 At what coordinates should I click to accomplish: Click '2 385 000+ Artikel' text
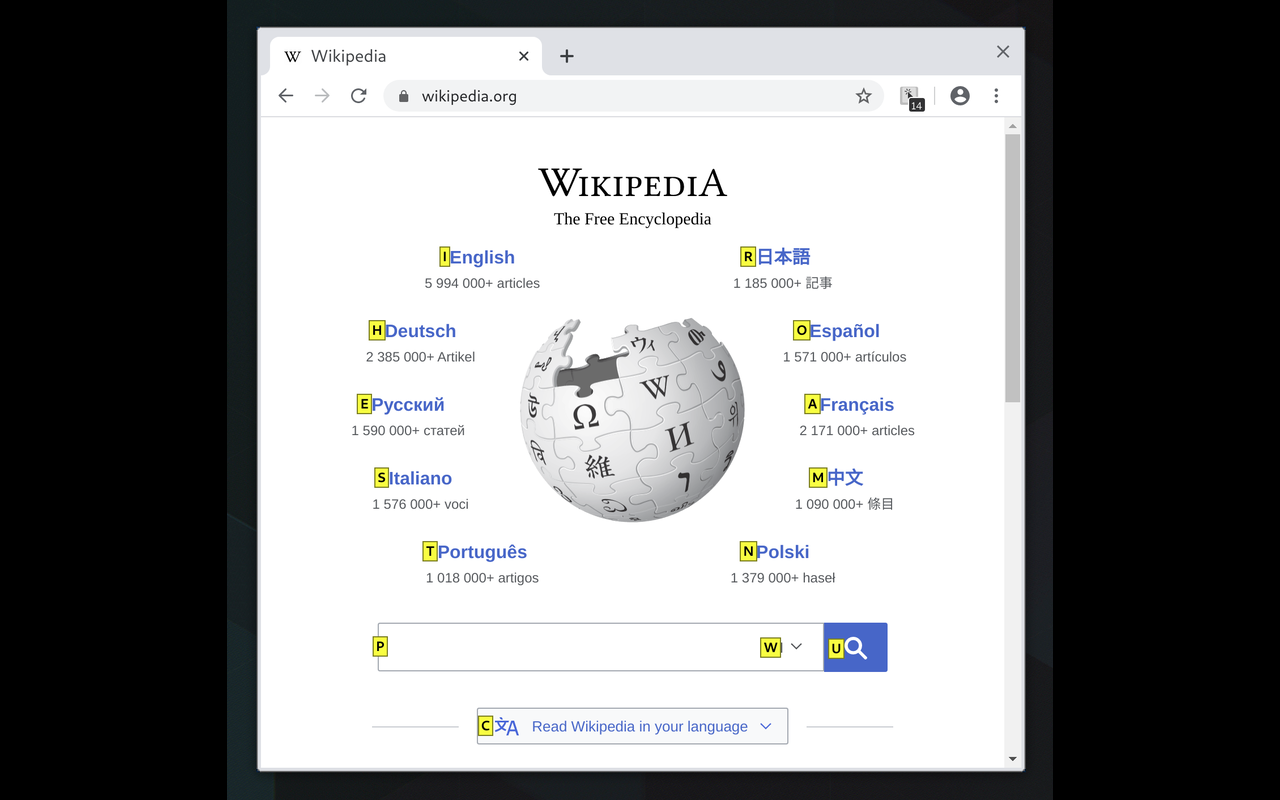click(x=420, y=357)
